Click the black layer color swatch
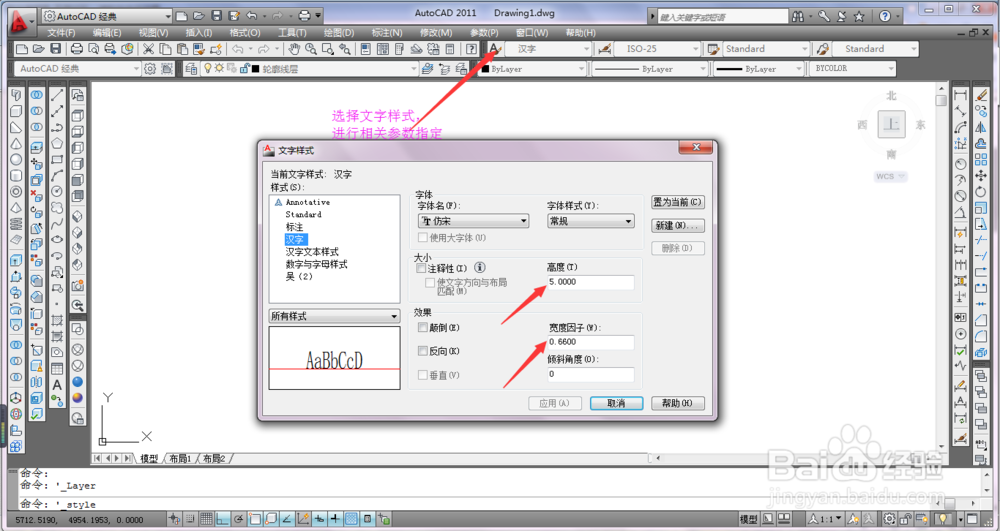 coord(256,69)
